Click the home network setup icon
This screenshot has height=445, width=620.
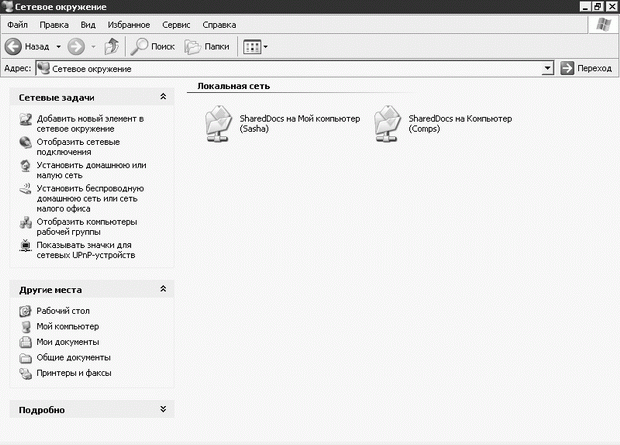coord(26,166)
